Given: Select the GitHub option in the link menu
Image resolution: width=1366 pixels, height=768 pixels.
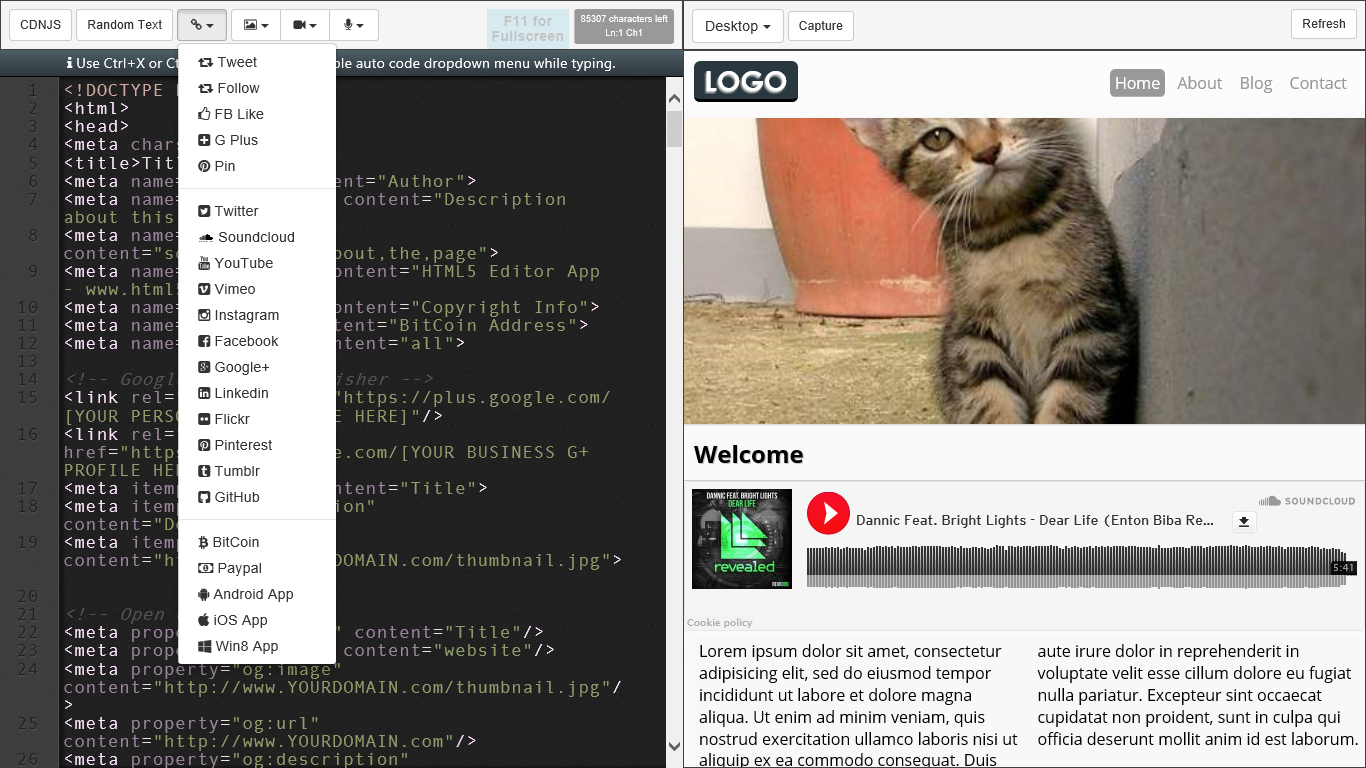Looking at the screenshot, I should (237, 497).
